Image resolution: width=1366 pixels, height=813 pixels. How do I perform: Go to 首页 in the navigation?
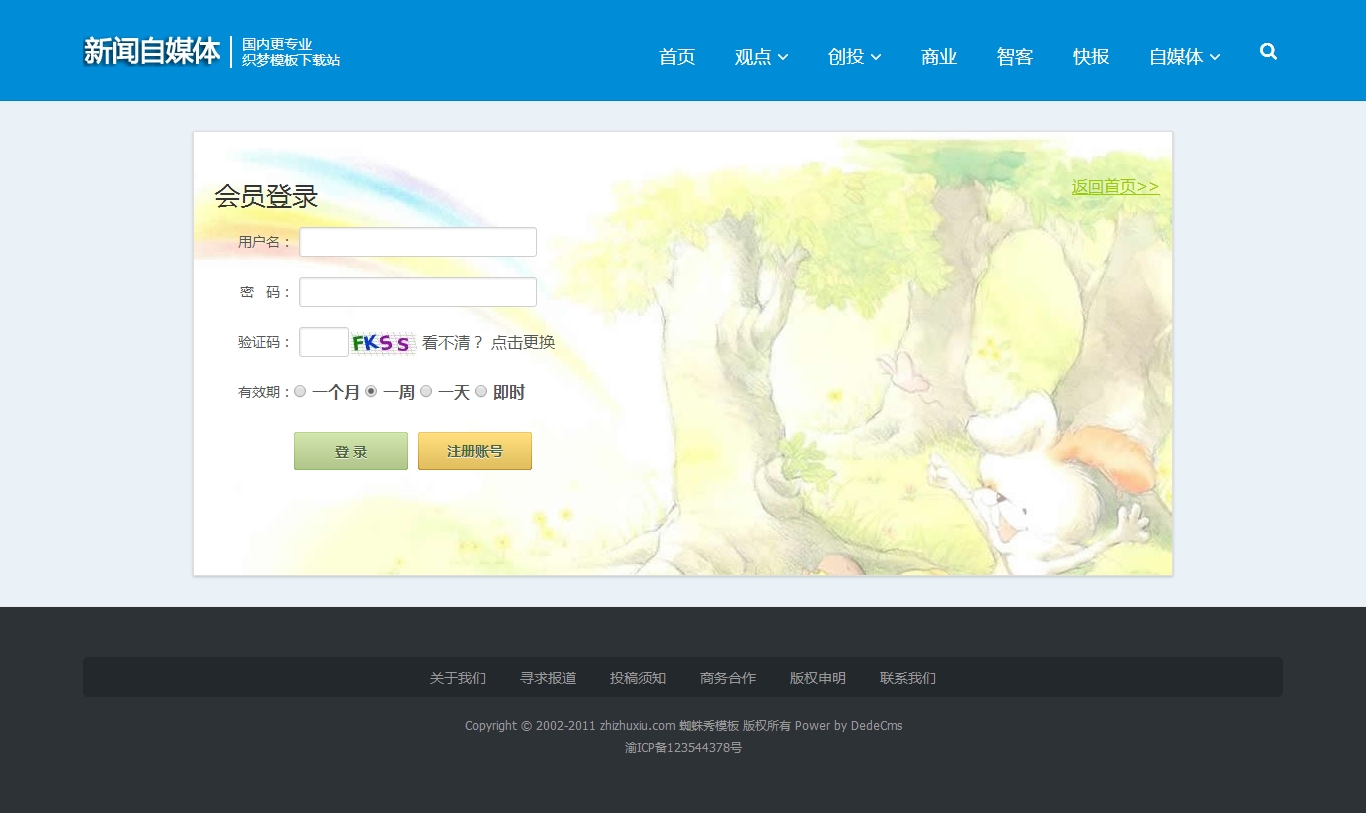pos(677,57)
